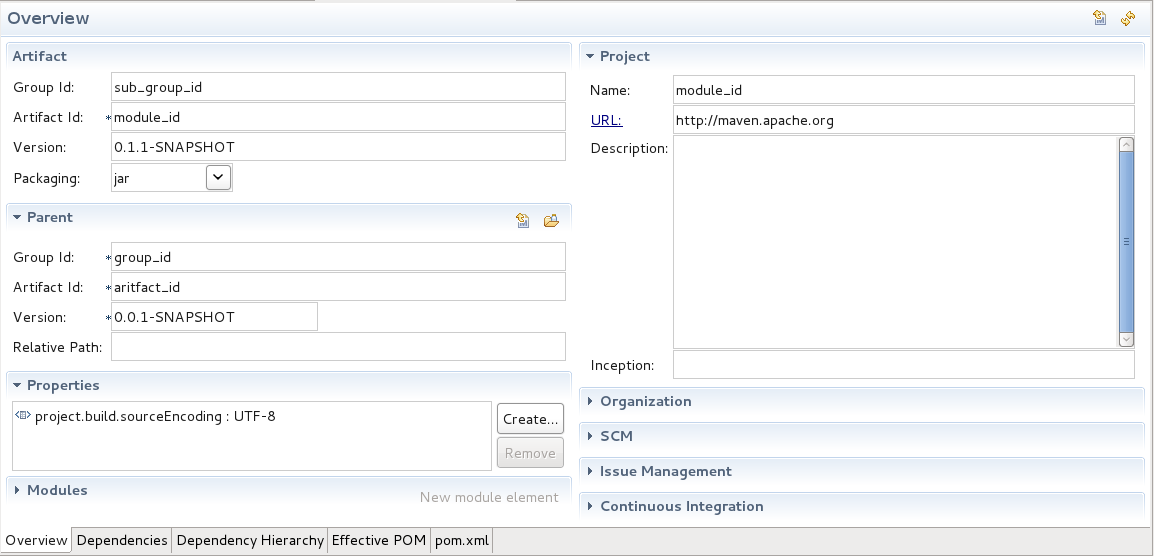Expand the Issue Management section
This screenshot has width=1154, height=556.
pyautogui.click(x=665, y=471)
